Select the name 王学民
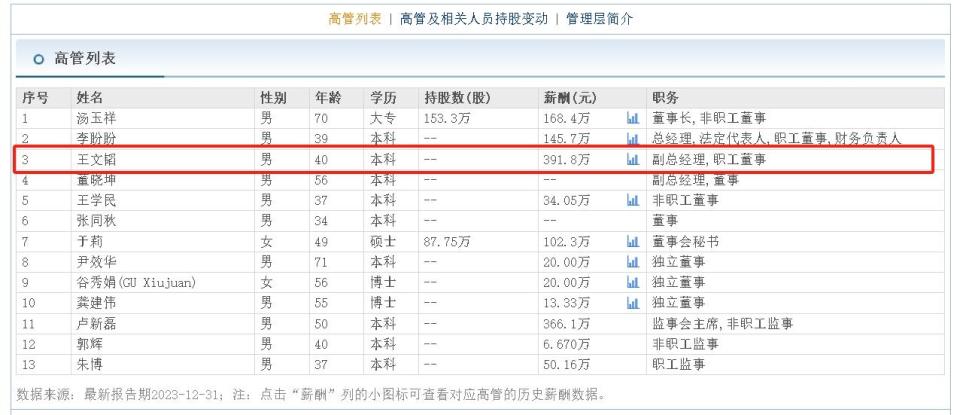The image size is (960, 415). [96, 201]
